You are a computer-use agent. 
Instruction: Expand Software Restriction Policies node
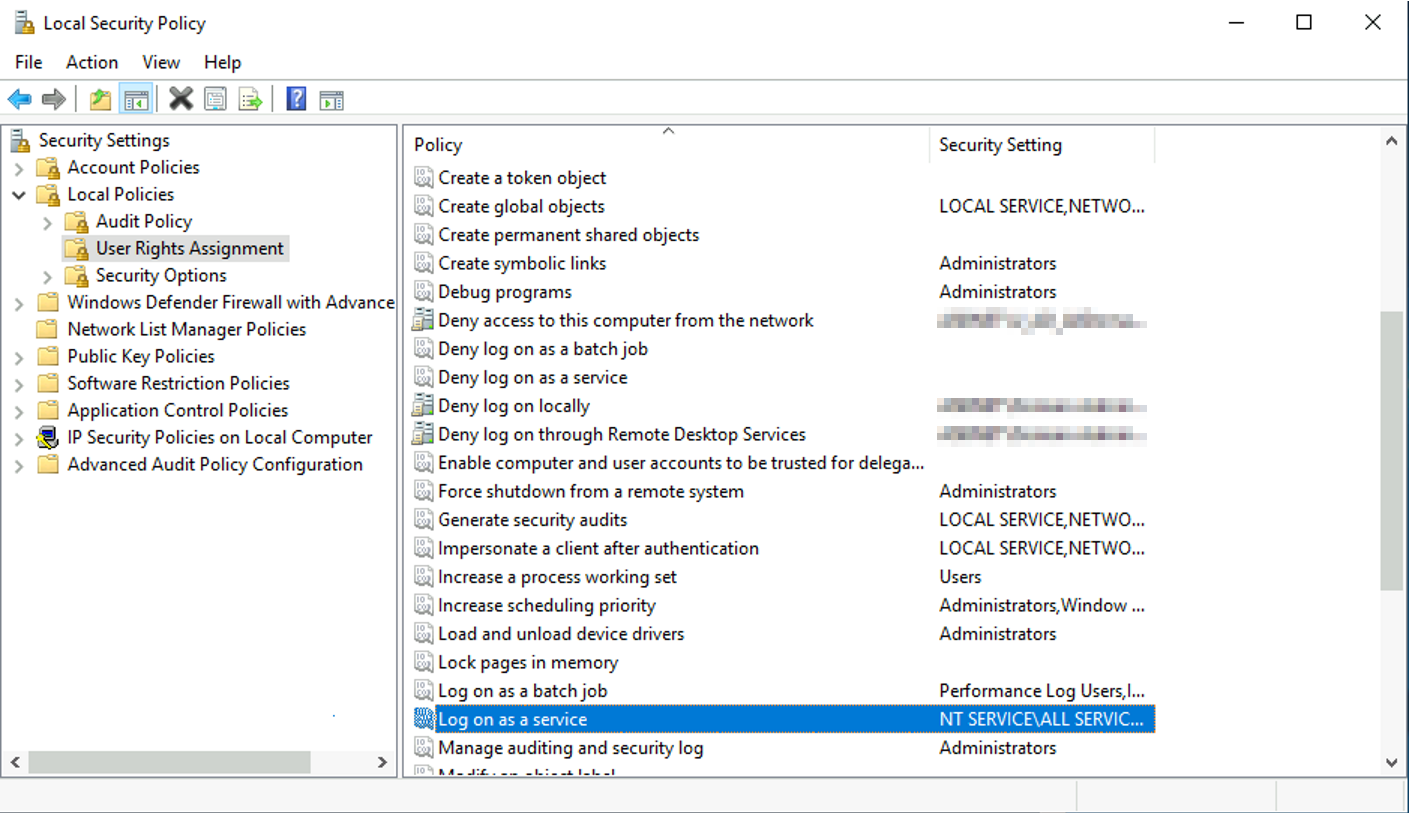click(19, 384)
